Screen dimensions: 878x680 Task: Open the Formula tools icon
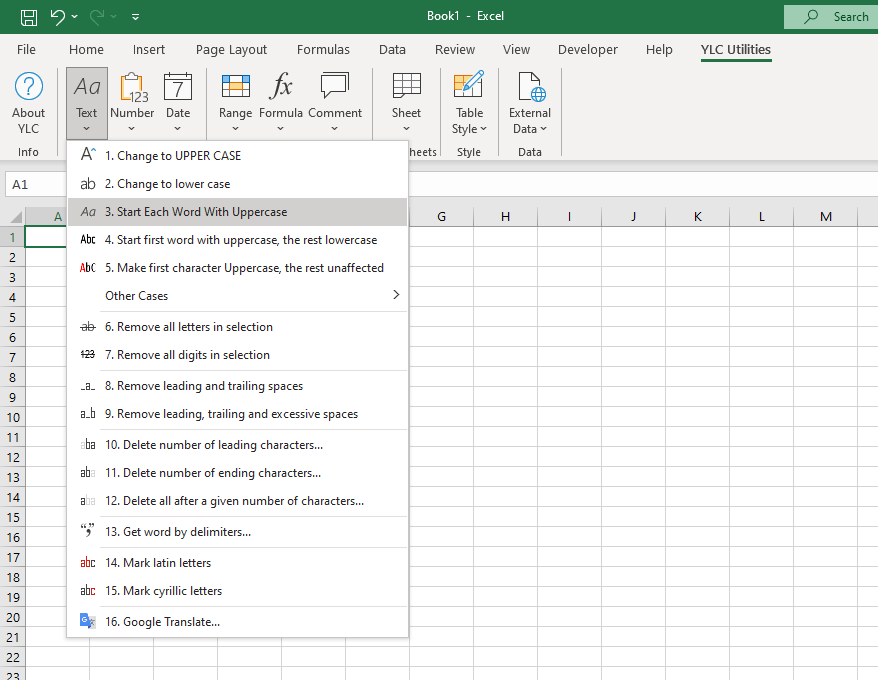281,88
